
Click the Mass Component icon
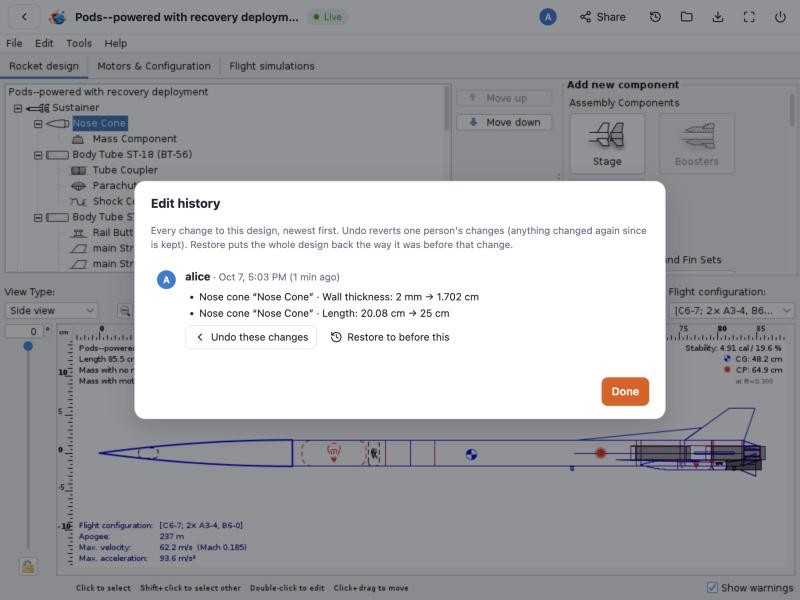coord(78,139)
